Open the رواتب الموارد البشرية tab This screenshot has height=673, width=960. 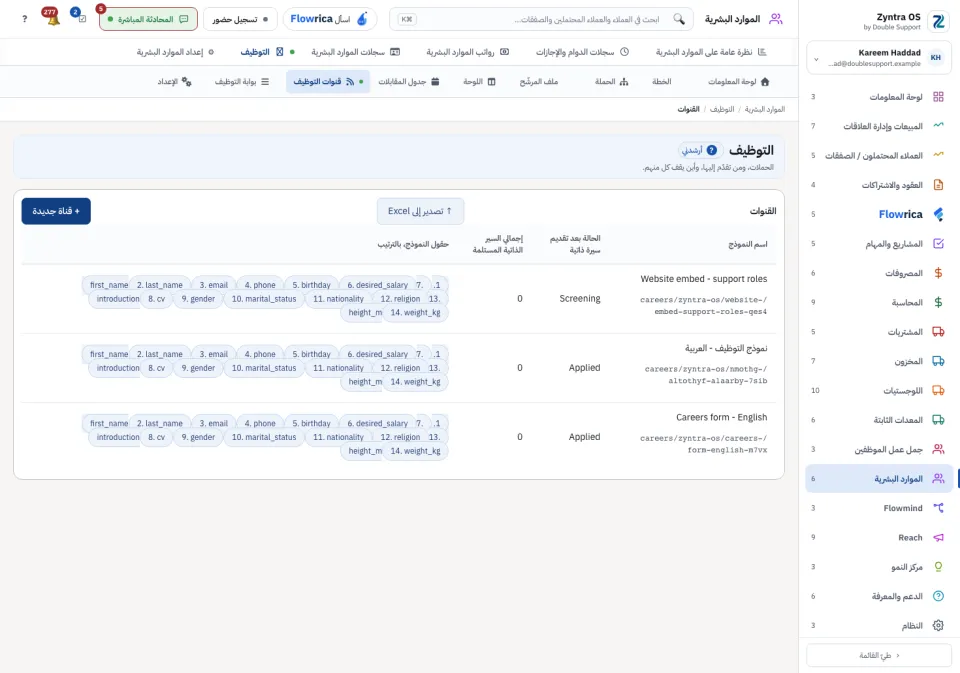point(468,52)
